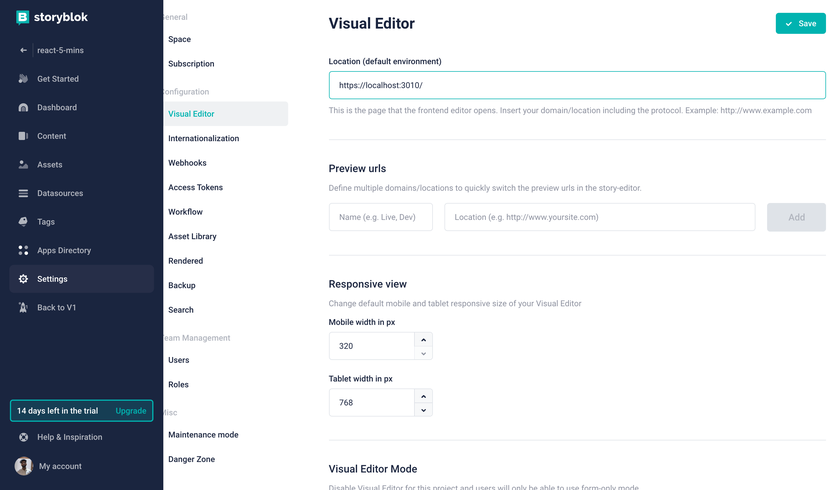840x490 pixels.
Task: Click the Visual Editor Mode heading
Action: click(373, 469)
